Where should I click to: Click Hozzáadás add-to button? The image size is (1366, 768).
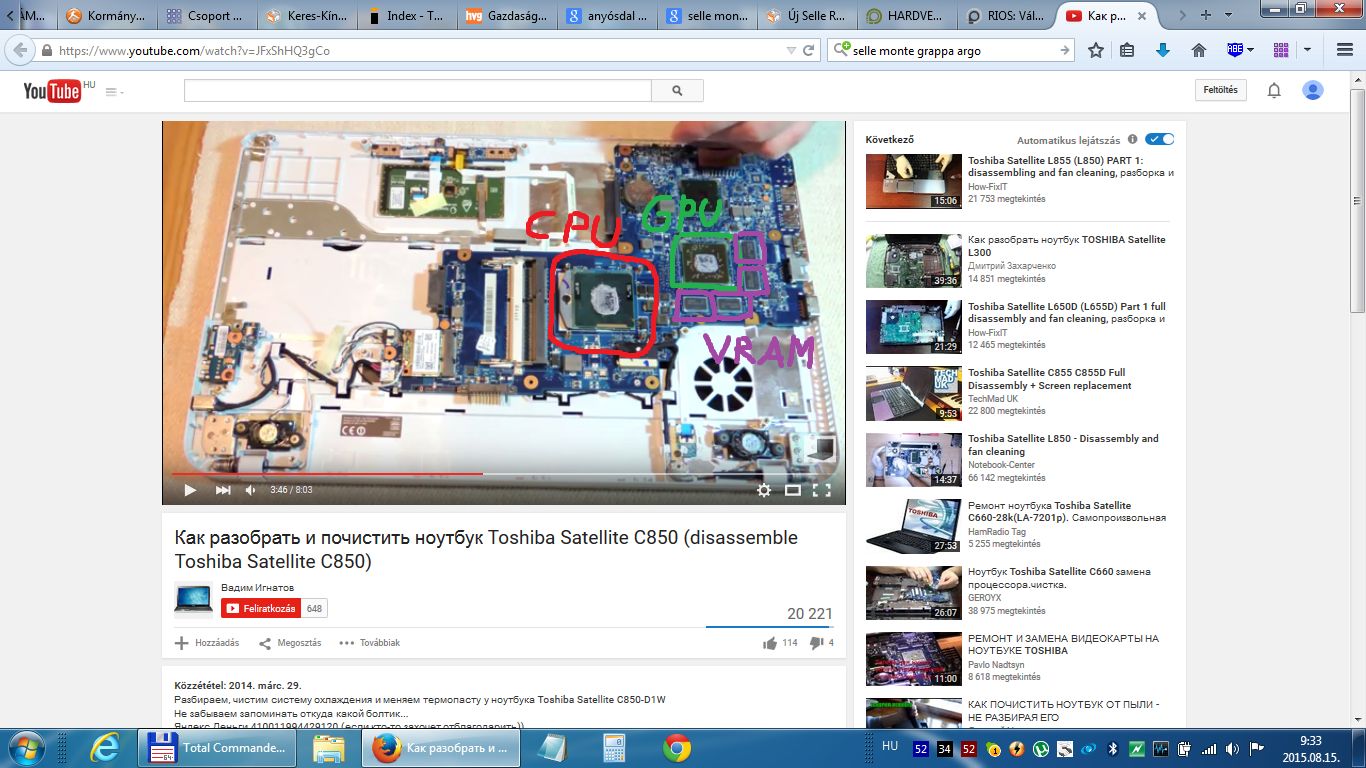[x=207, y=643]
